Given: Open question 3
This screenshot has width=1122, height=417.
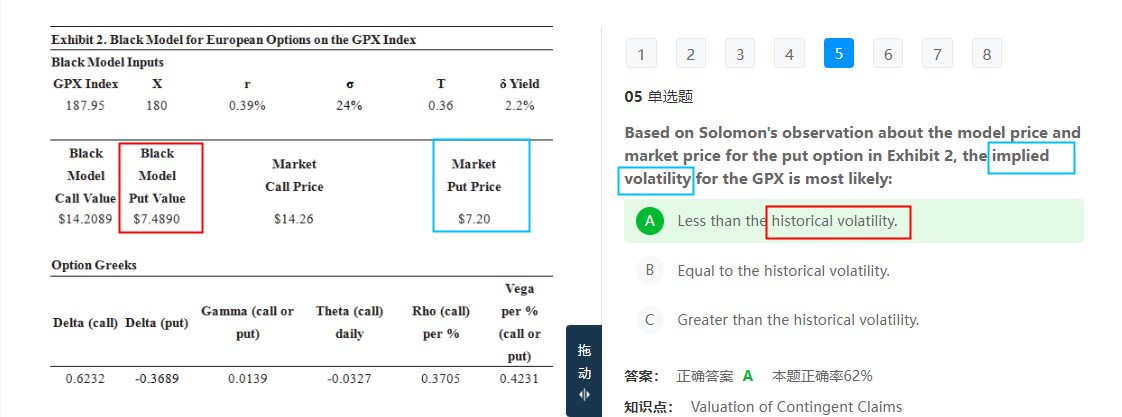Looking at the screenshot, I should 740,54.
